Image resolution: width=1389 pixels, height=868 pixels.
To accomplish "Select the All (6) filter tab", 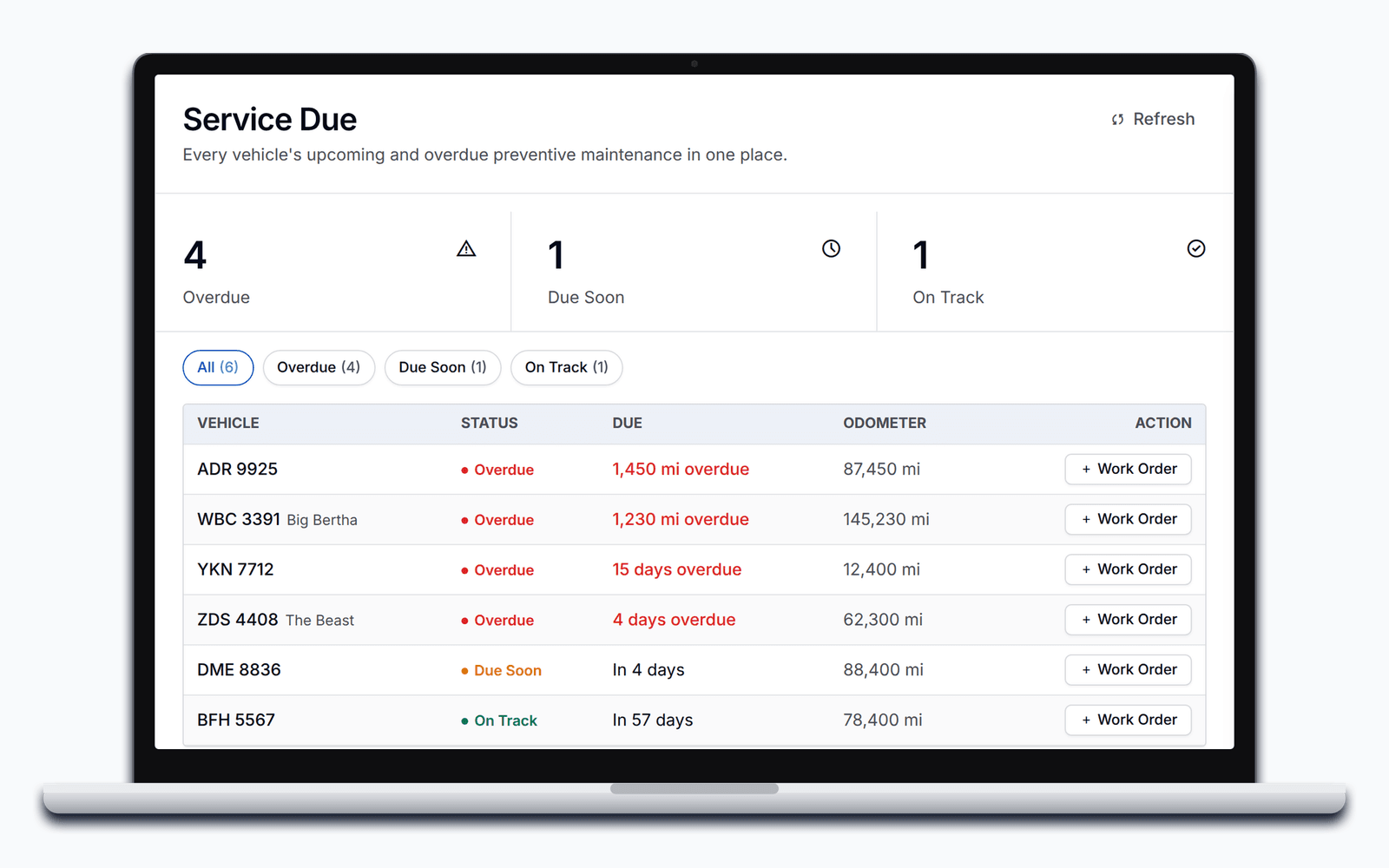I will coord(218,367).
